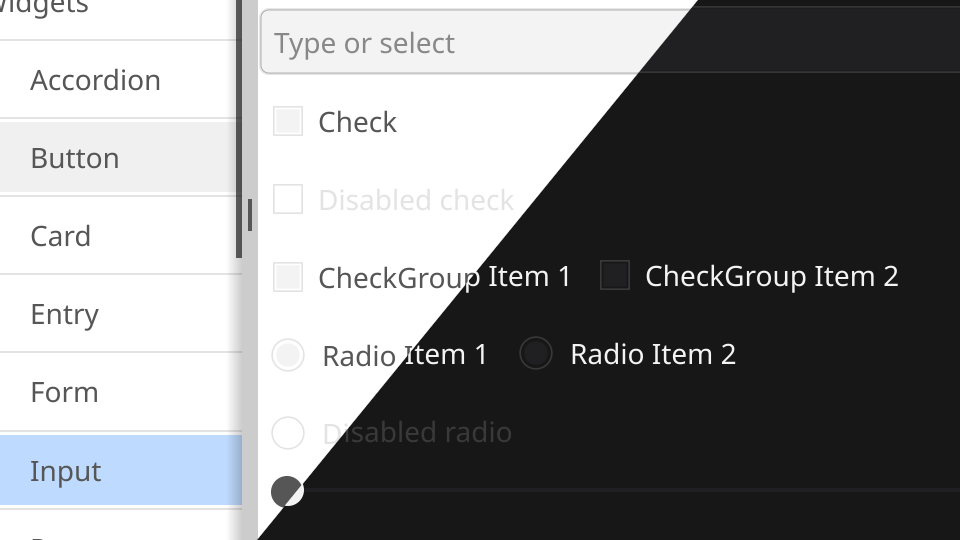The height and width of the screenshot is (540, 960).
Task: Click the split pane drag handle
Action: (x=250, y=215)
